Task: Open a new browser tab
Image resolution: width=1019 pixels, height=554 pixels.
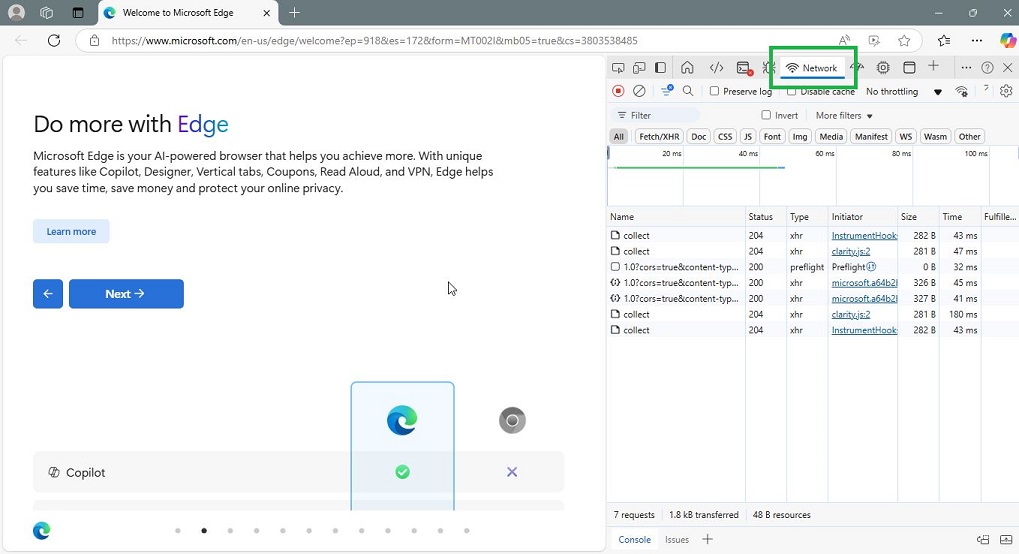Action: [x=294, y=12]
